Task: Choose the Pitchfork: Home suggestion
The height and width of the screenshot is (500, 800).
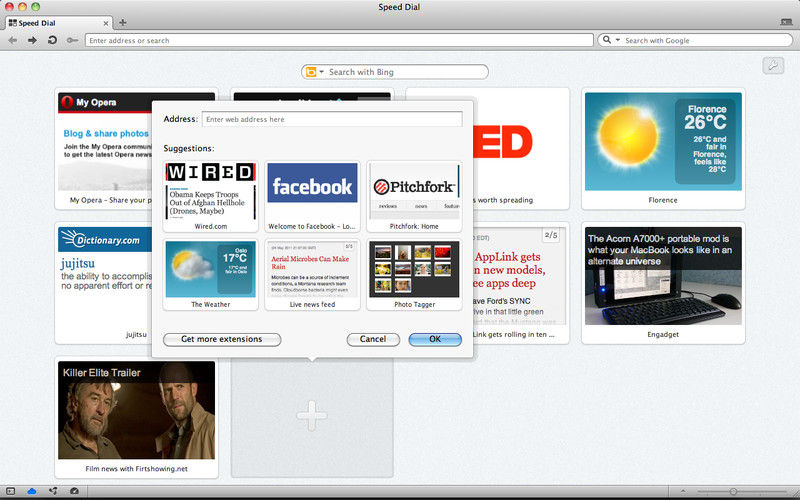Action: pyautogui.click(x=414, y=196)
